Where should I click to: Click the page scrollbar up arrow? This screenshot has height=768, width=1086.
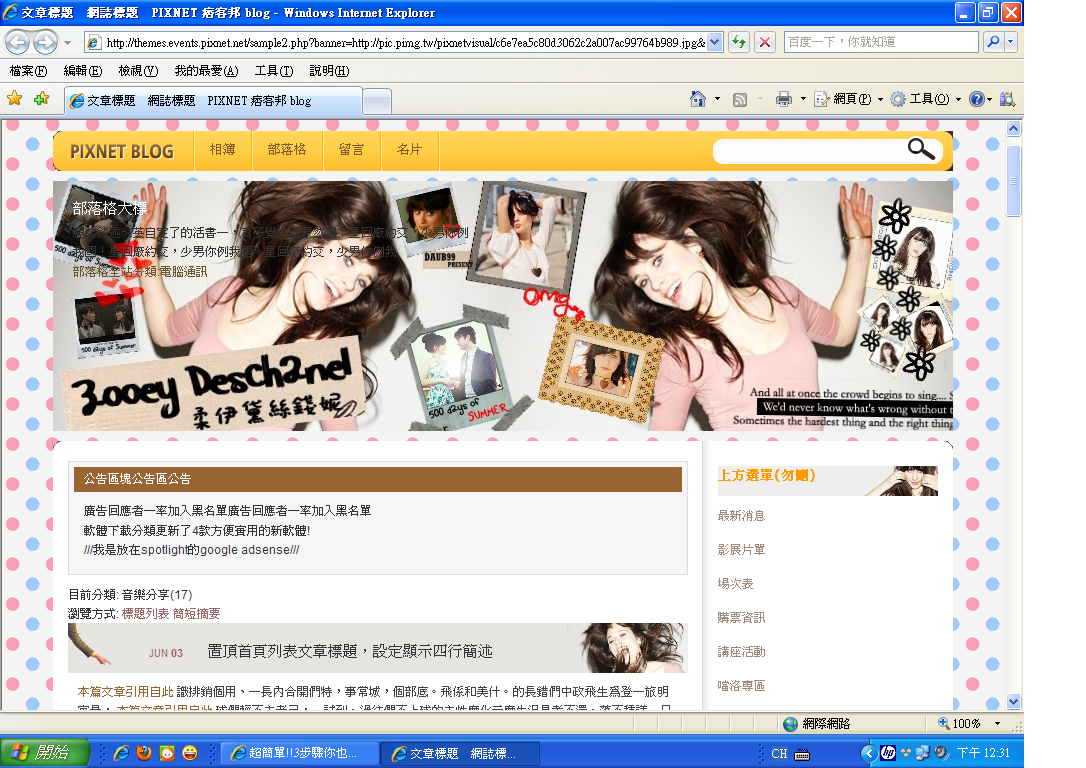[x=1013, y=129]
